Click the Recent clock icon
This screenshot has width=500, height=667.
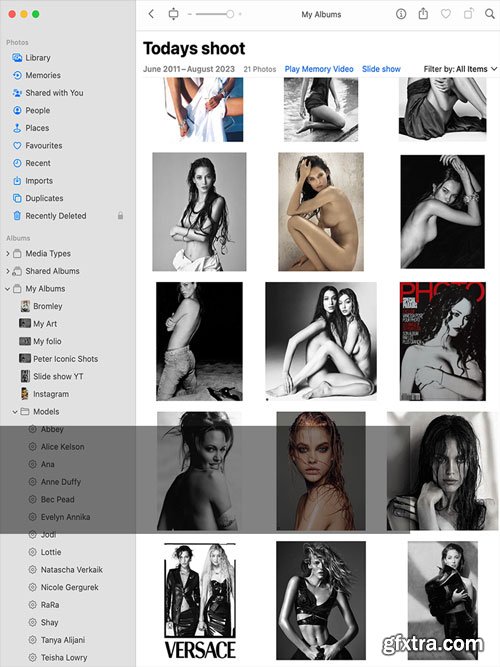tap(17, 163)
